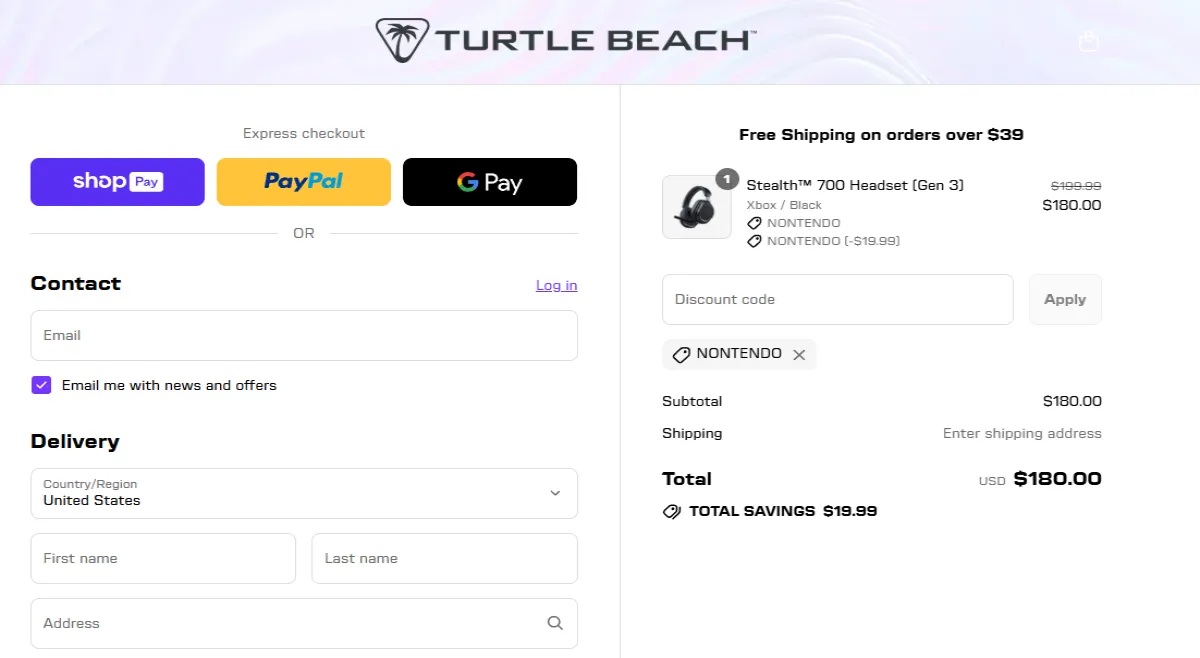Click the Email input field

click(304, 335)
